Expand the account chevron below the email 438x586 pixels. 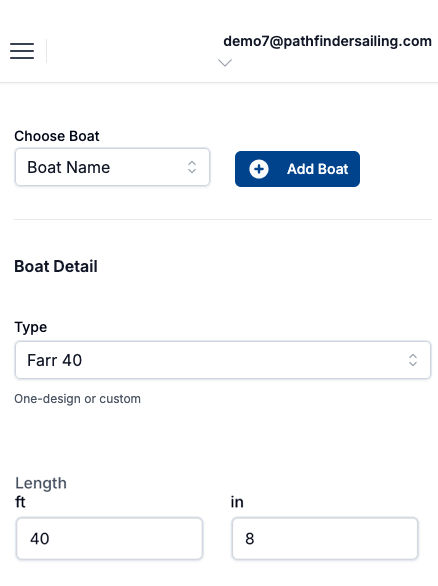pos(225,62)
